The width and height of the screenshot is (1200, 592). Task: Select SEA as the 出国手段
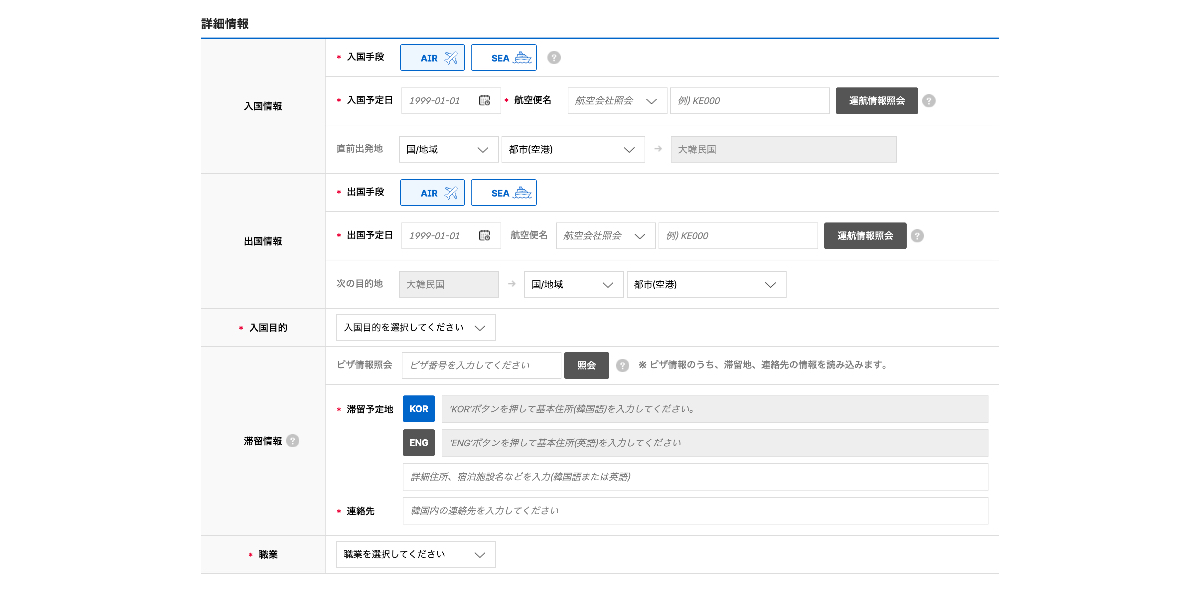pyautogui.click(x=504, y=193)
